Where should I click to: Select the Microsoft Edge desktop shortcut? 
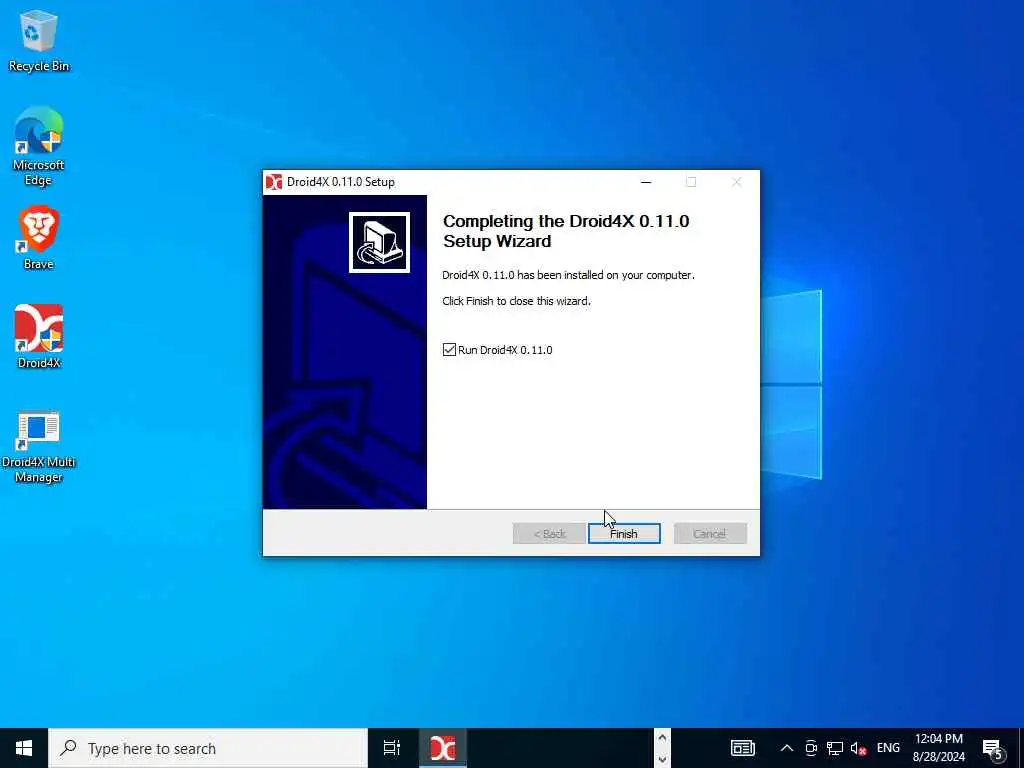click(39, 147)
